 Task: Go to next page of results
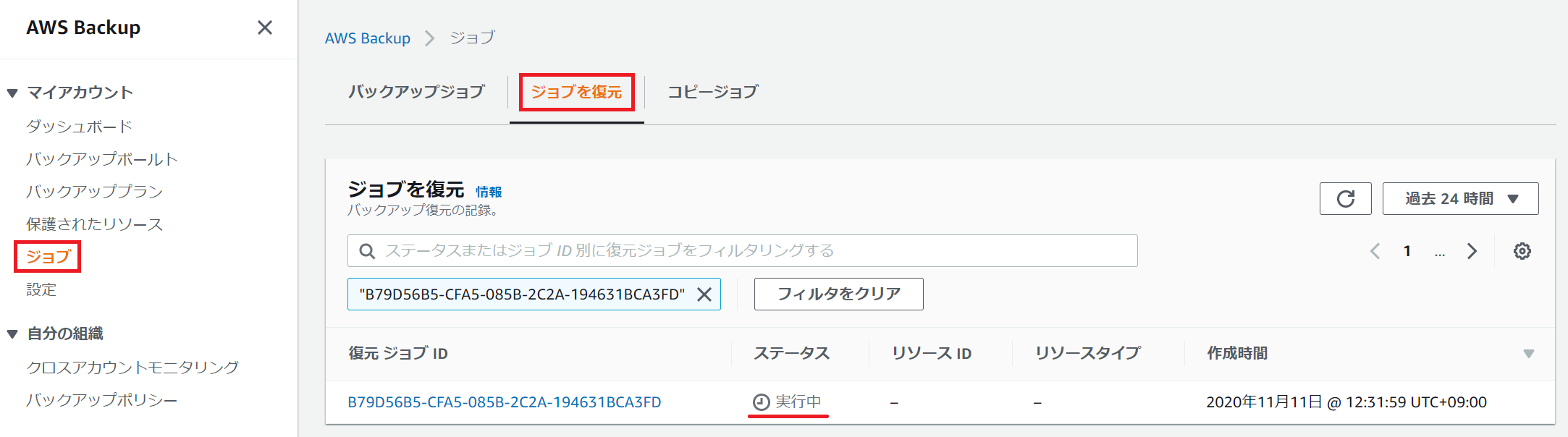coord(1472,251)
